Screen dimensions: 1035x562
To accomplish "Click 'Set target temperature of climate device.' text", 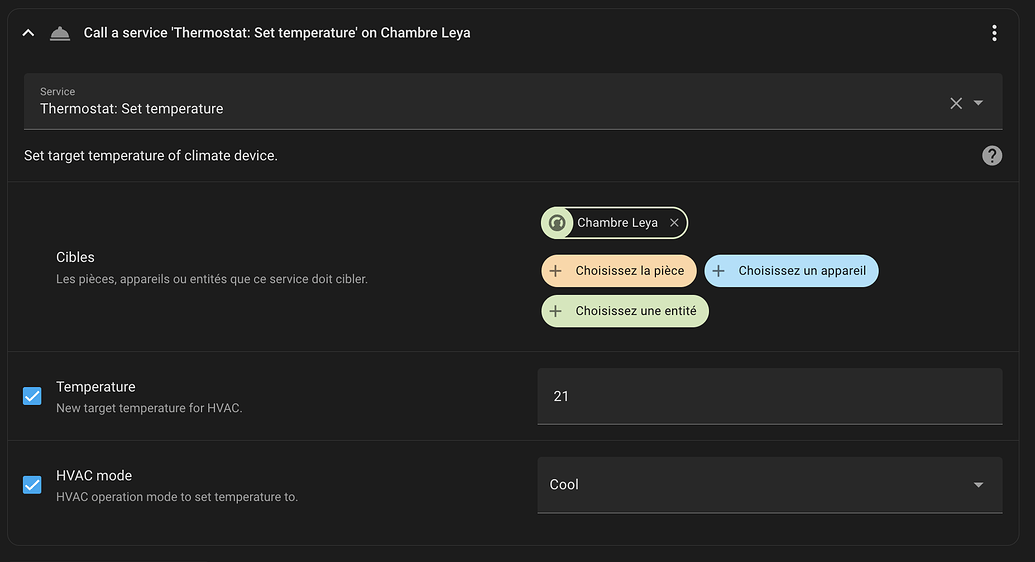I will (150, 156).
